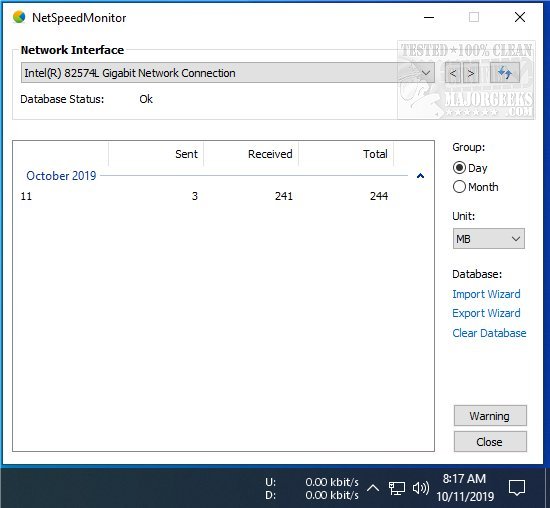Open the Action Center notification icon

click(517, 488)
